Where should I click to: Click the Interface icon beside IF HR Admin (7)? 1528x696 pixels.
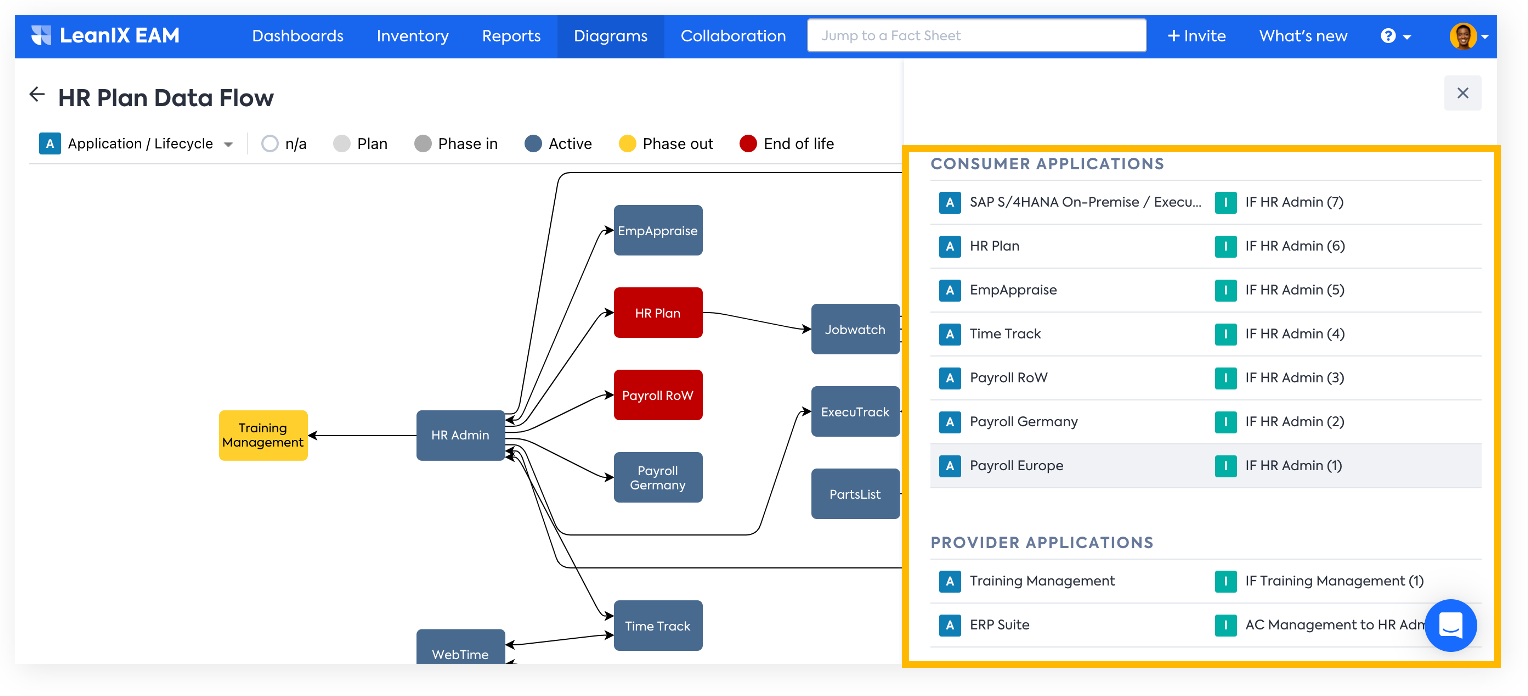(1225, 202)
